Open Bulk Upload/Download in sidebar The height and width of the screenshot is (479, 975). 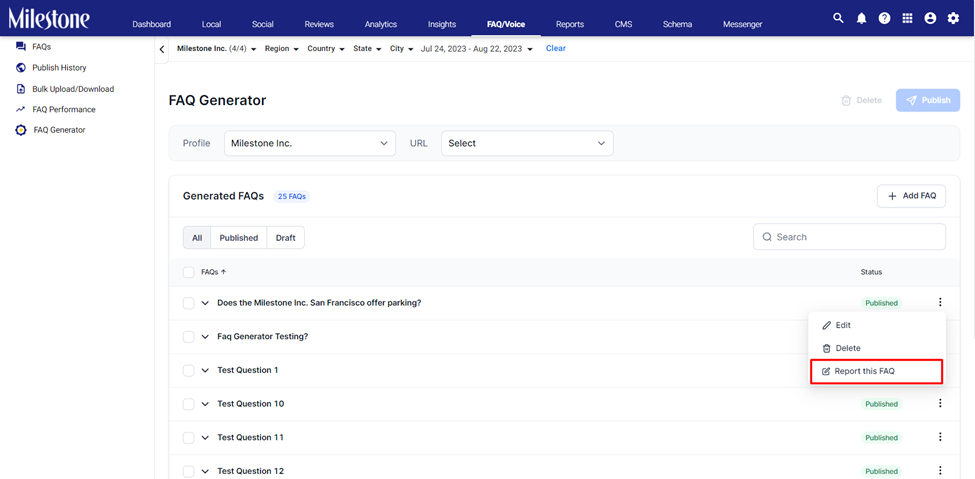(x=73, y=89)
